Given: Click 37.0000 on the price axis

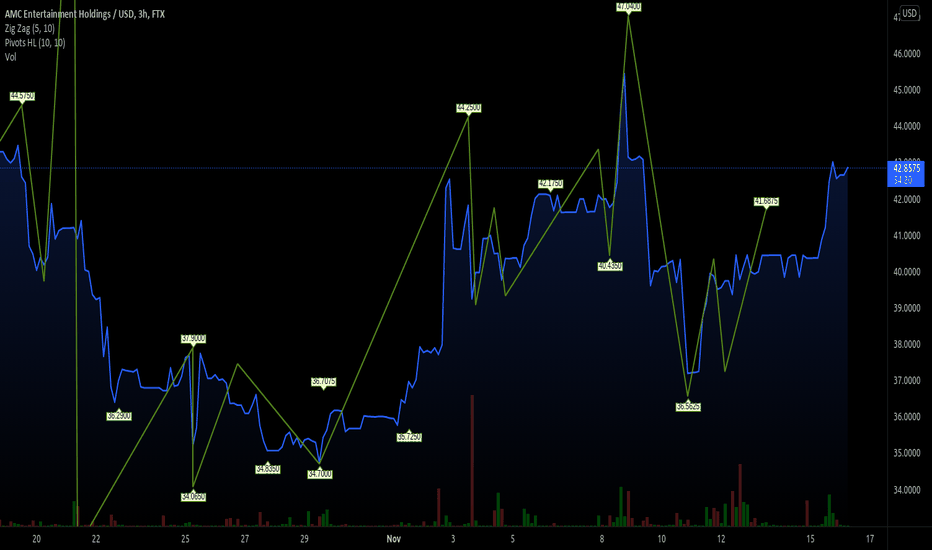Looking at the screenshot, I should point(906,381).
